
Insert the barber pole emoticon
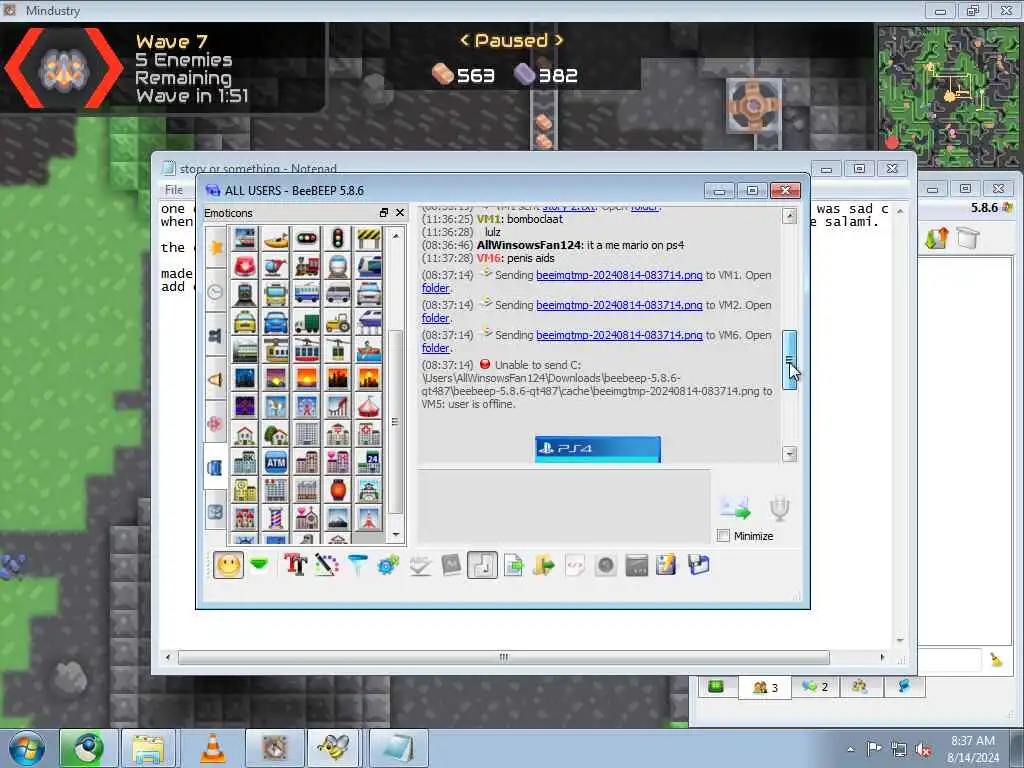coord(276,518)
